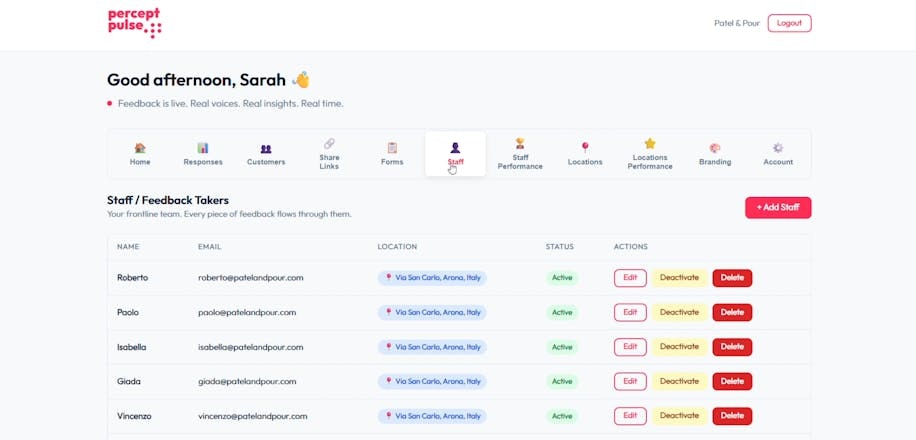Edit Roberto's staff record

click(630, 278)
